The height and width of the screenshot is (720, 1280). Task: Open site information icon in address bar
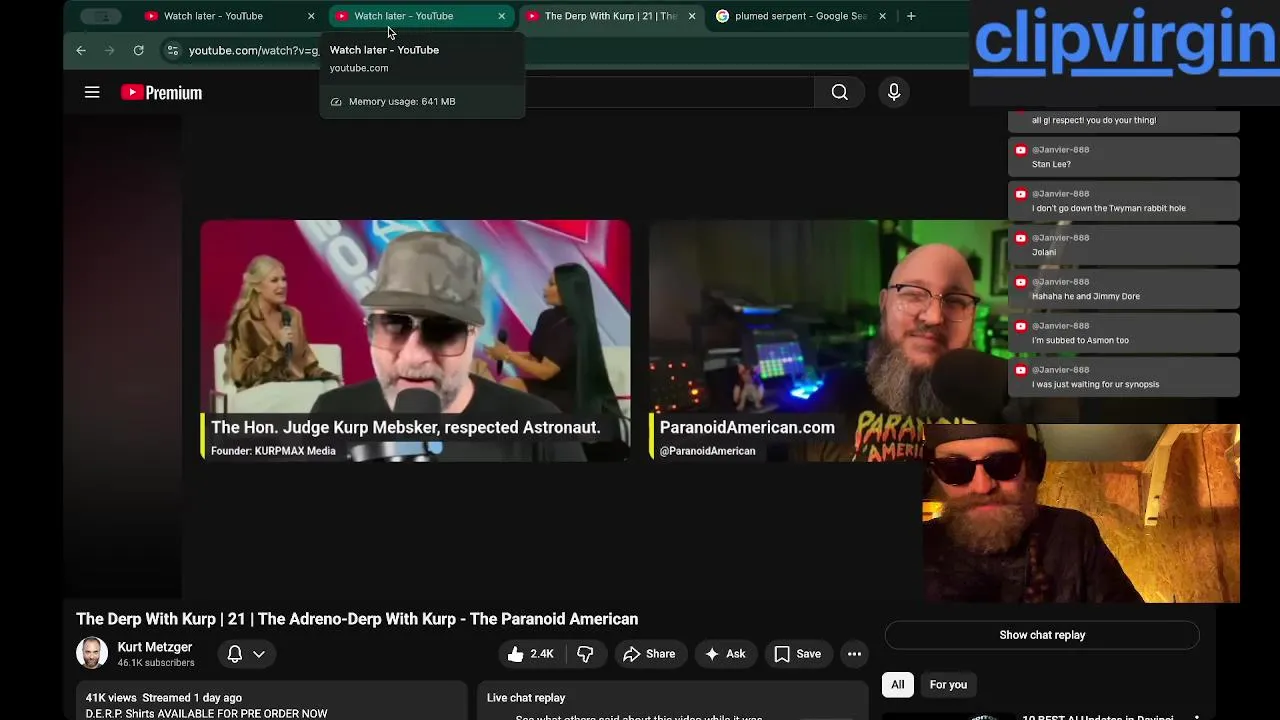pos(172,50)
